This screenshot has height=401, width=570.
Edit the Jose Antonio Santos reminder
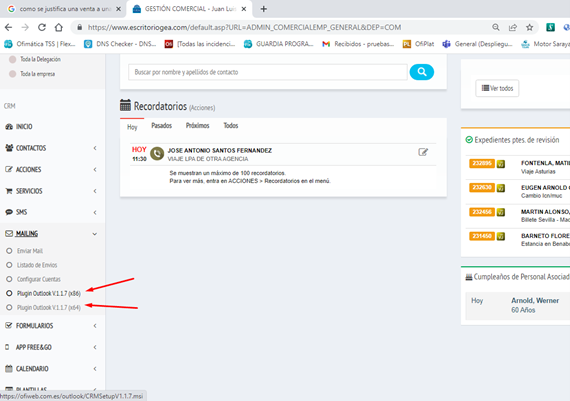pos(423,152)
